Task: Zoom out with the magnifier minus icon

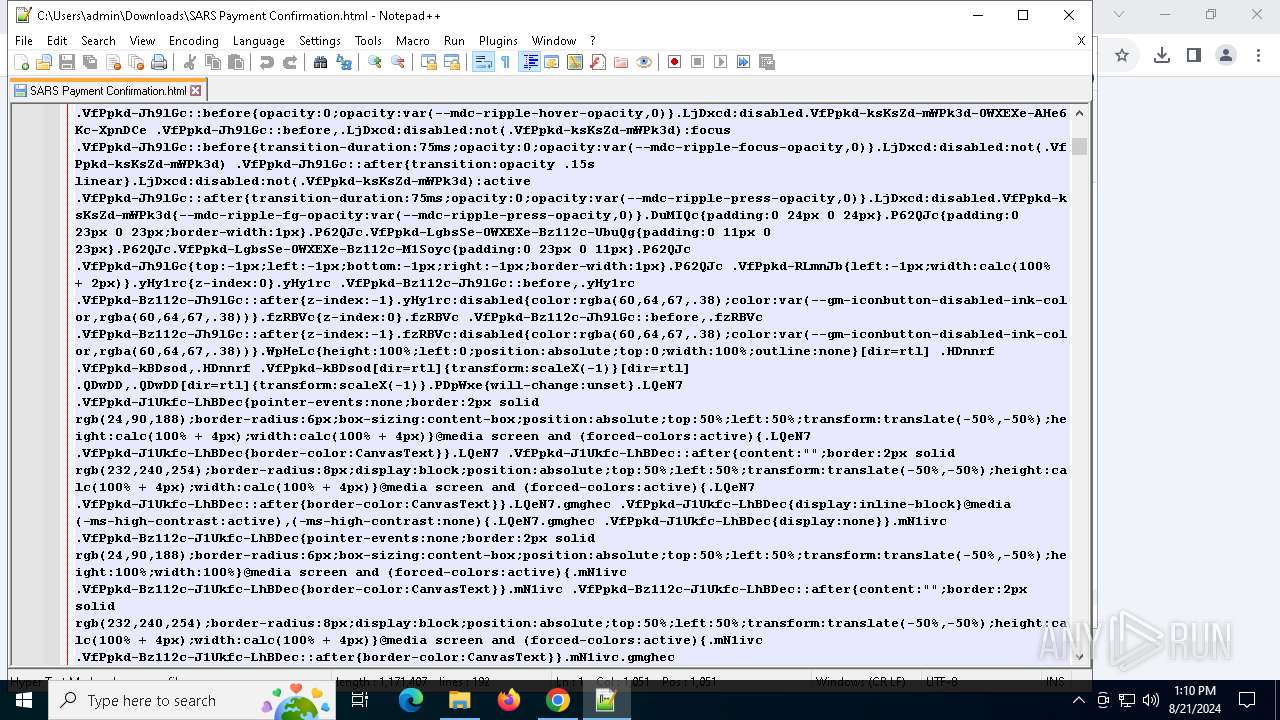Action: pyautogui.click(x=398, y=62)
